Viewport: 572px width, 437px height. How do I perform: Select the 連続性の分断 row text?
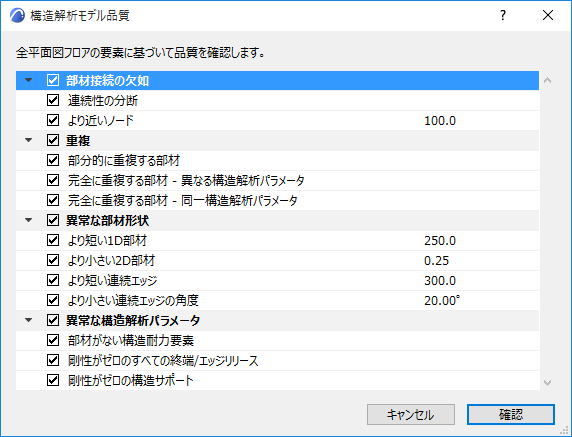point(103,101)
